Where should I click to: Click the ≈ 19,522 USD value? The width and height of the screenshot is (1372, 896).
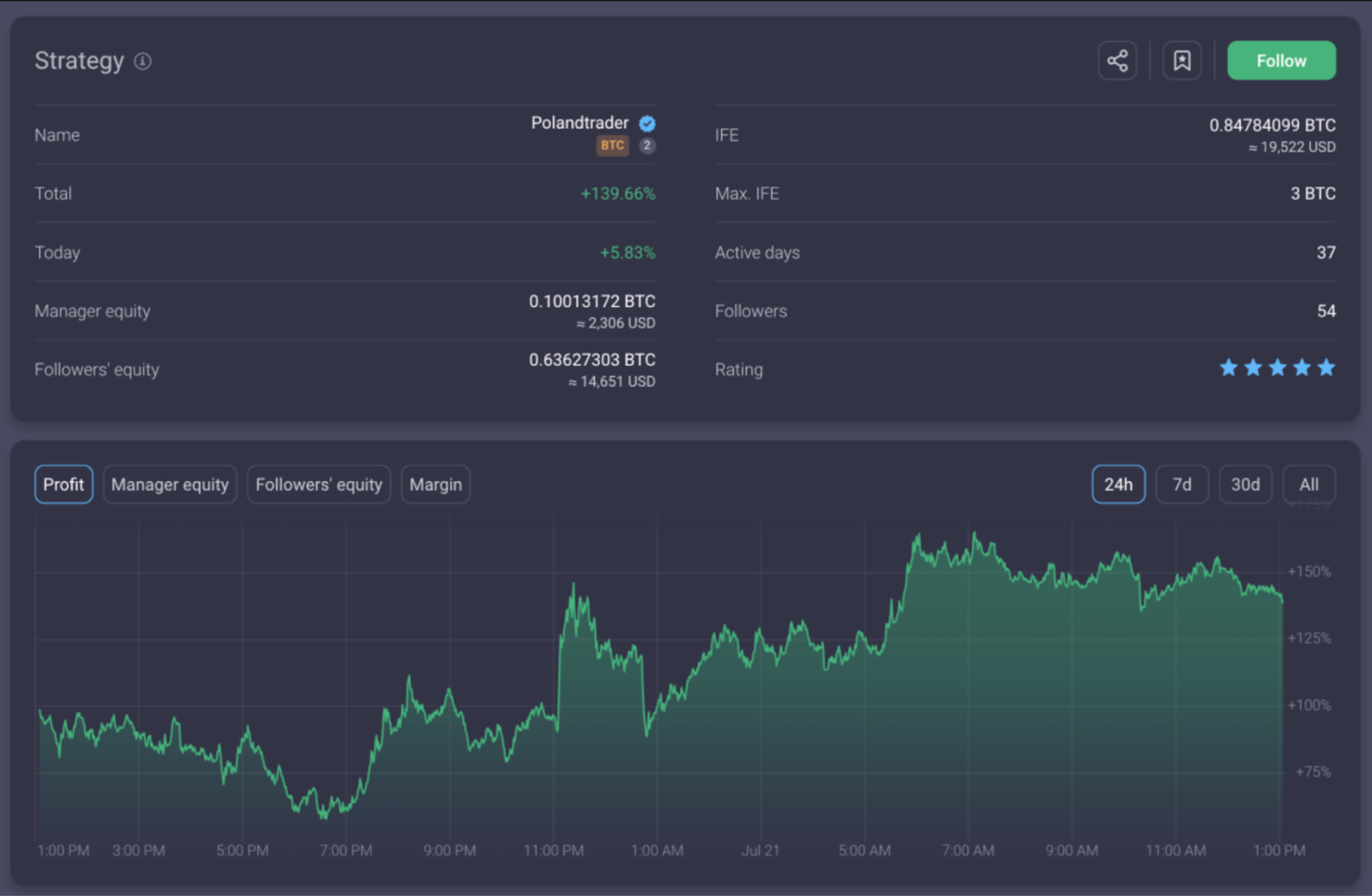(1291, 147)
